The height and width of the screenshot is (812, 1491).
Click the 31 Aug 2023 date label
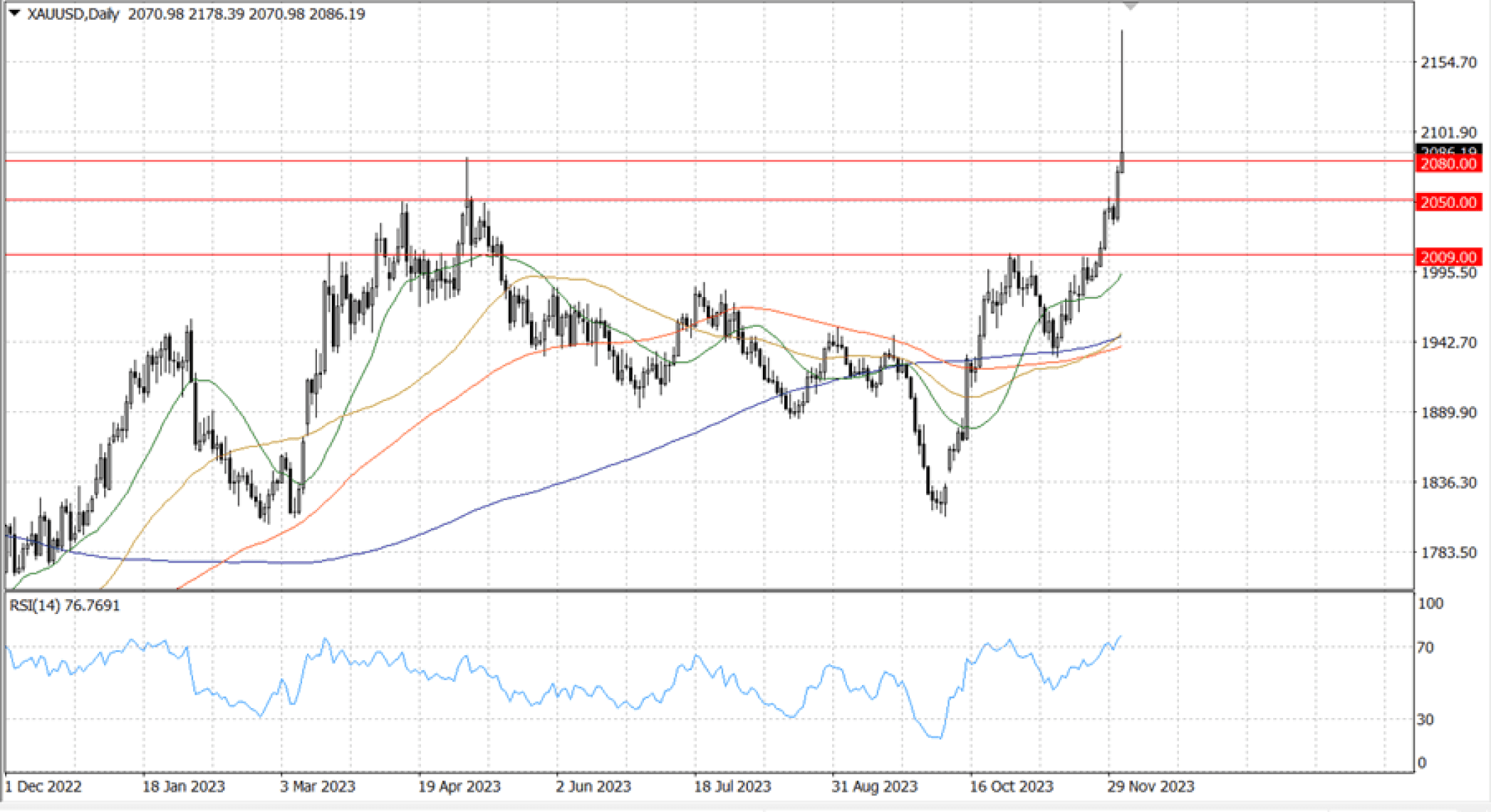[874, 786]
